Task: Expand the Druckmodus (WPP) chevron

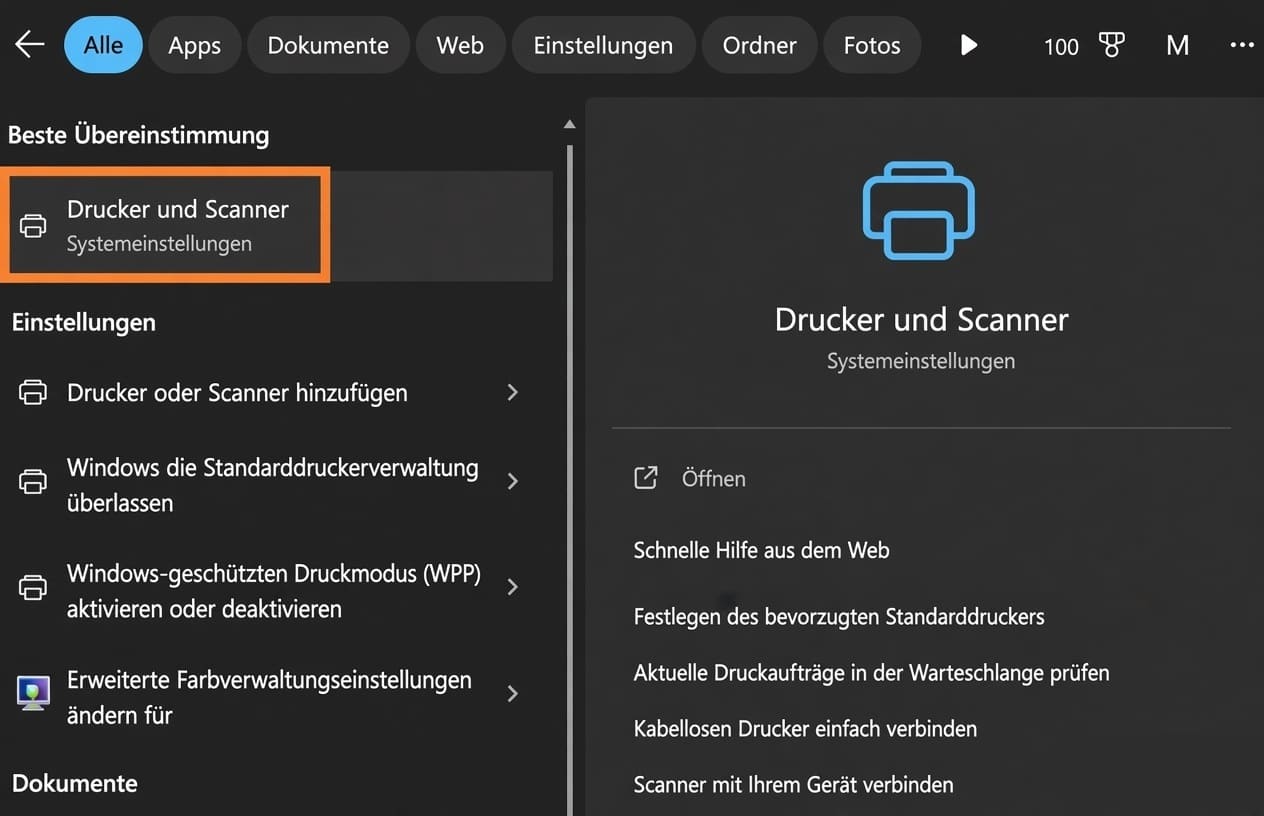Action: pos(512,587)
